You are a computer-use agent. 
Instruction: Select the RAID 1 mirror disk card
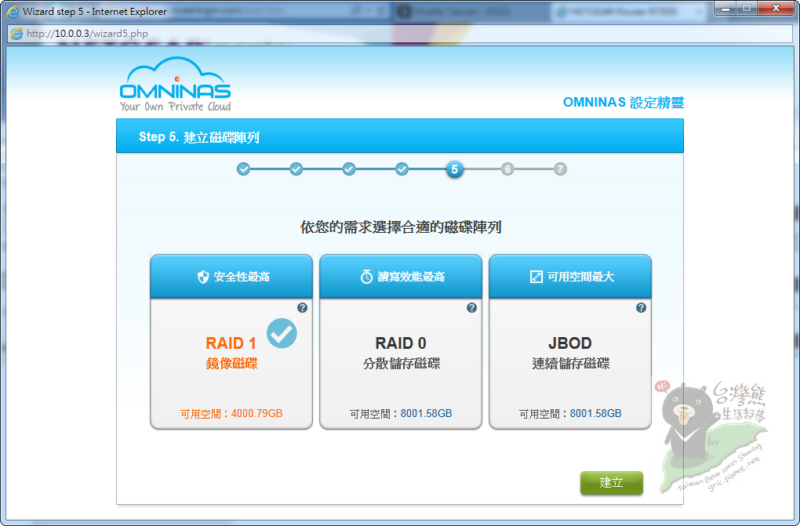[231, 342]
